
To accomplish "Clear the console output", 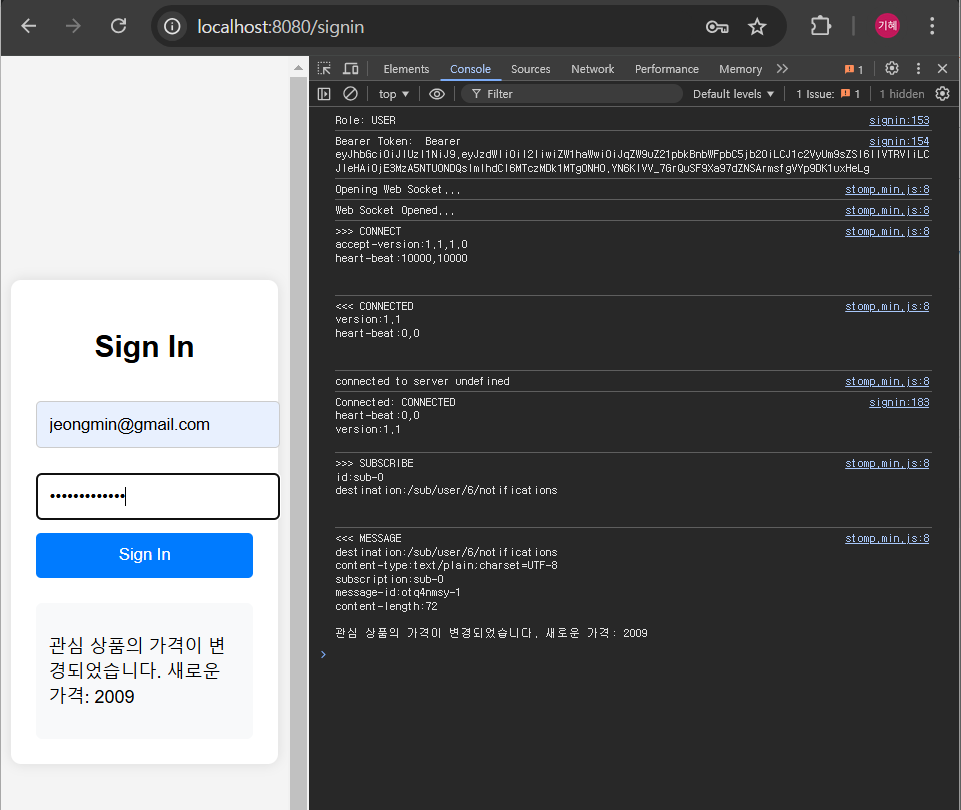I will pyautogui.click(x=350, y=94).
